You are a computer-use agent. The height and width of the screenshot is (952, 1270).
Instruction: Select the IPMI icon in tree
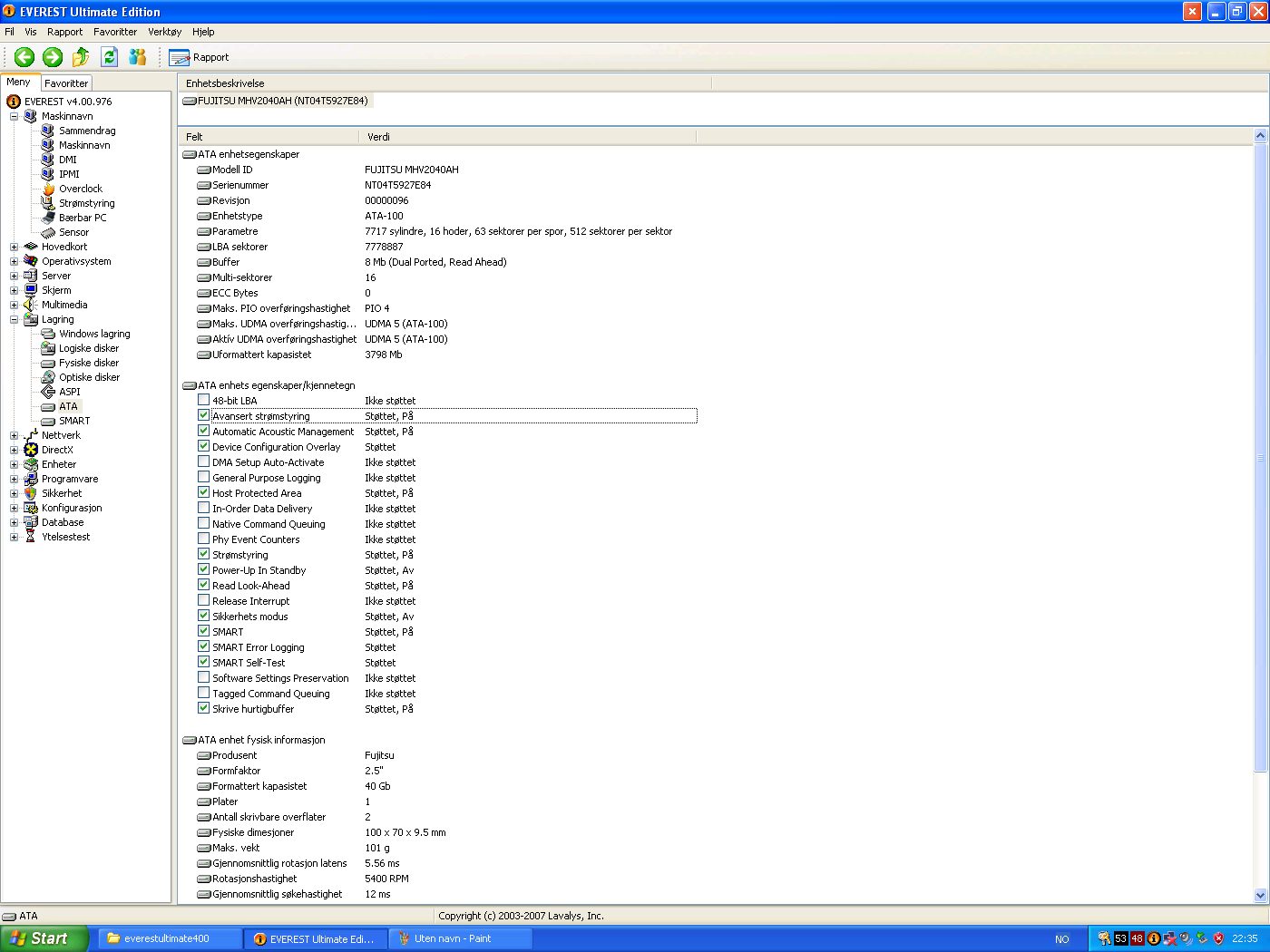tap(48, 174)
